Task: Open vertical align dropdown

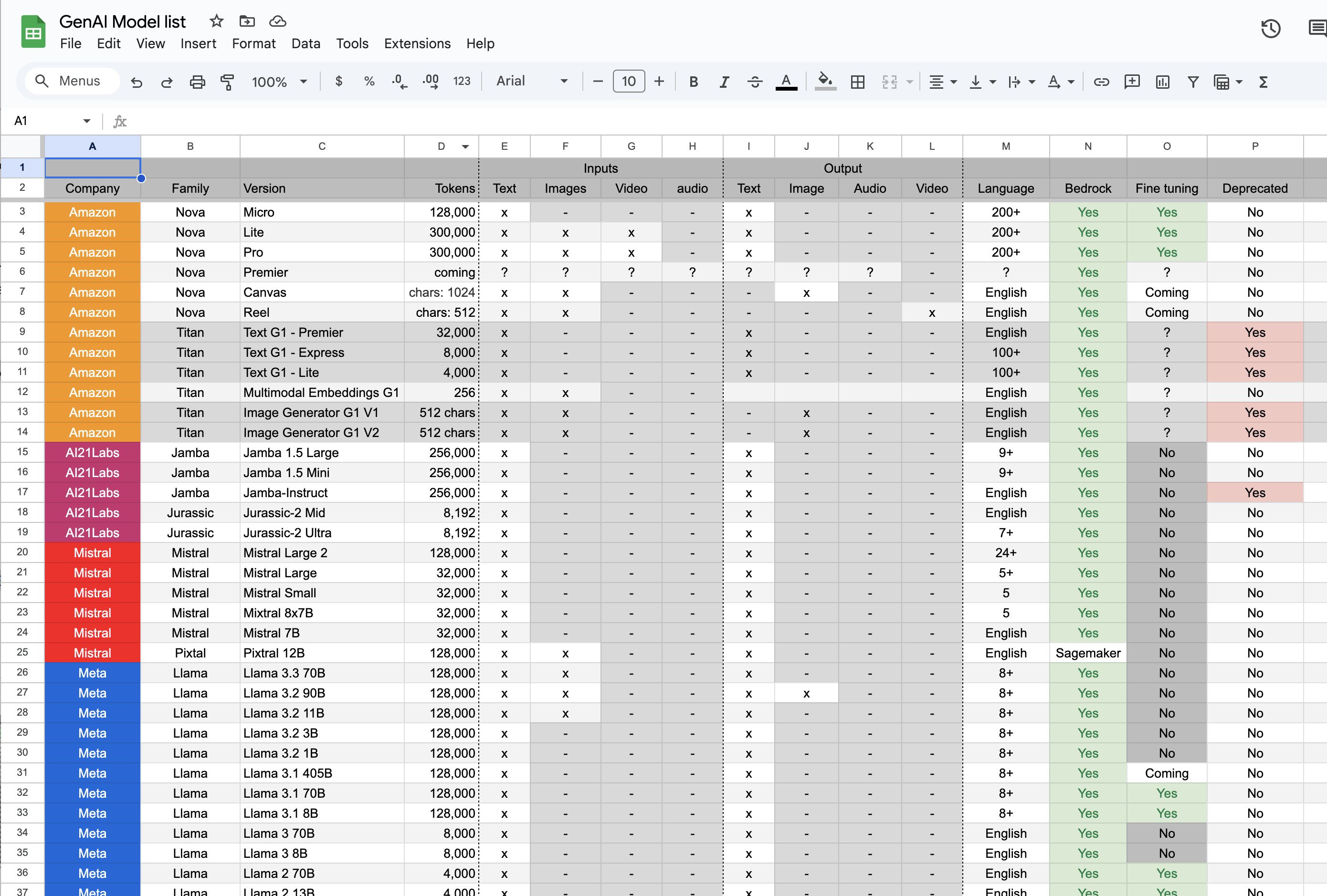Action: pos(982,82)
